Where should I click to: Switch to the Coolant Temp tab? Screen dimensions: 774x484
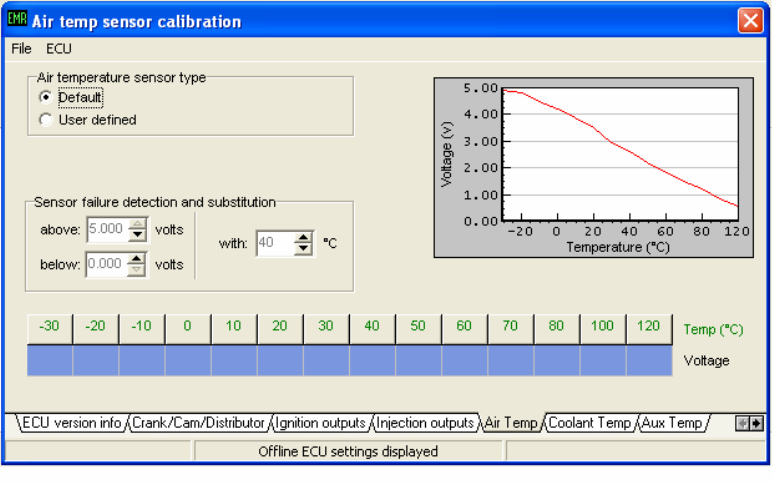point(590,423)
